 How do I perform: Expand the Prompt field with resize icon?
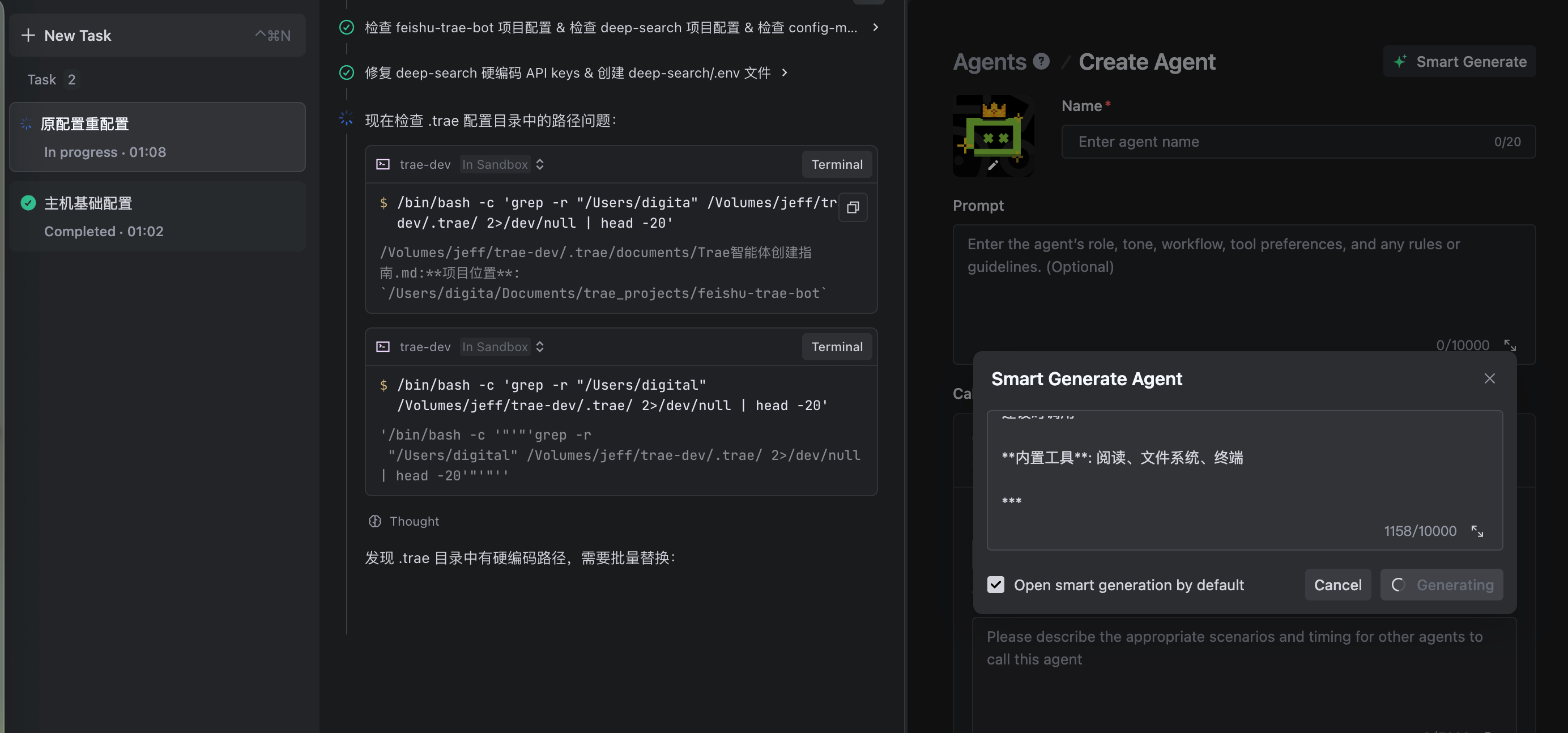1510,345
